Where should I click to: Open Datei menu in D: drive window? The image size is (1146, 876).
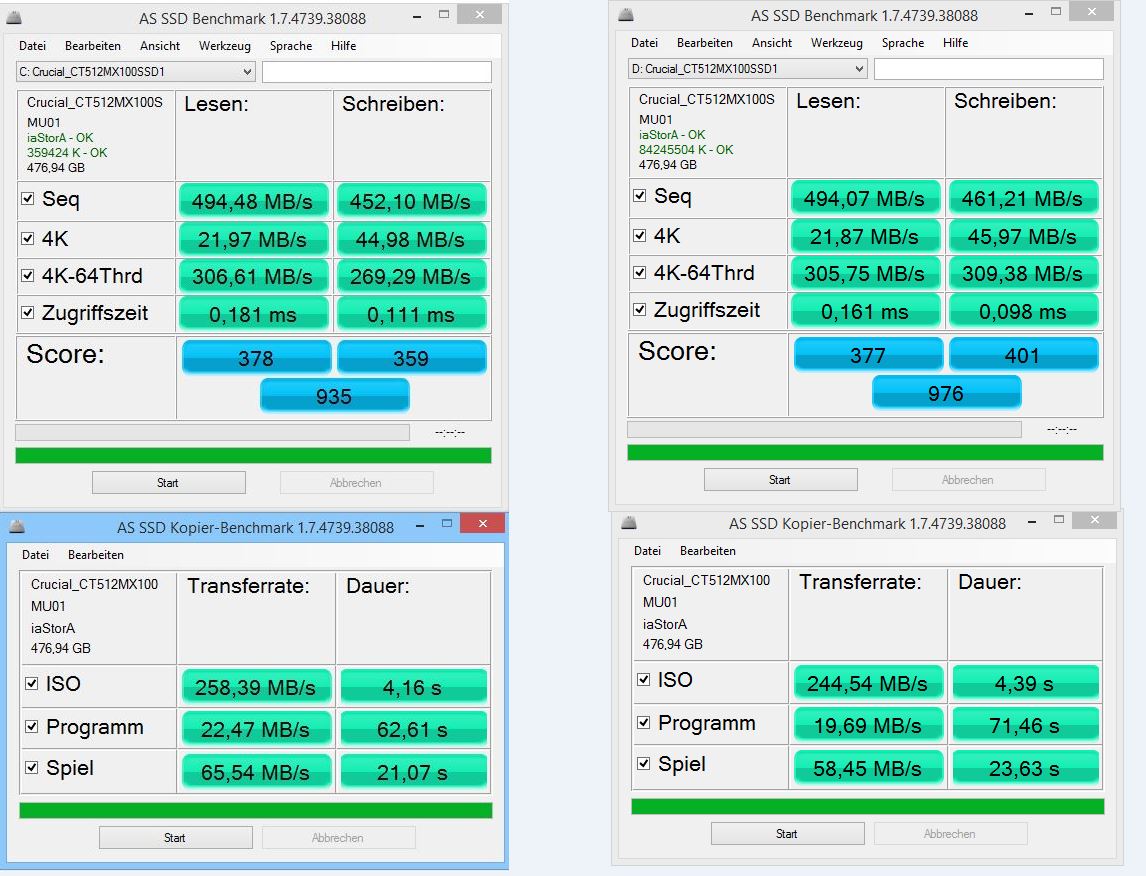click(644, 42)
